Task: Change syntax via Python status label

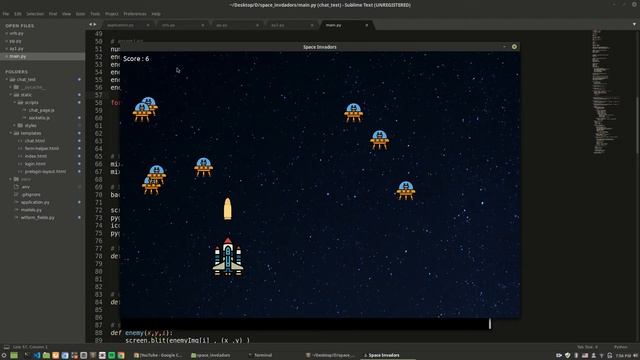Action: [620, 347]
